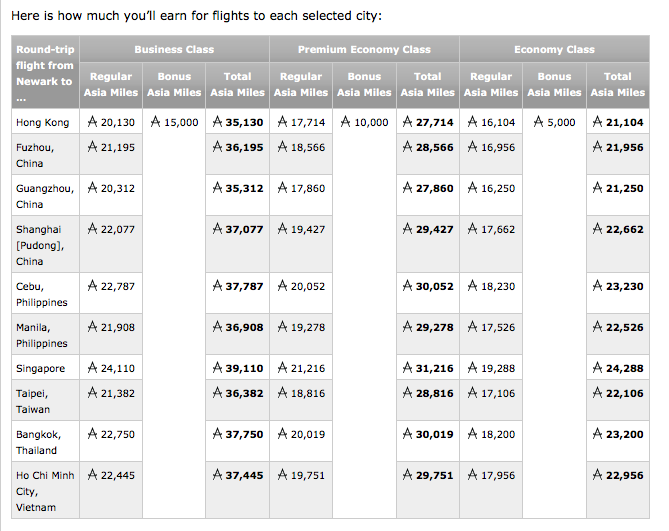Click the Asia Miles symbol beside 39,110
The image size is (669, 531).
218,368
